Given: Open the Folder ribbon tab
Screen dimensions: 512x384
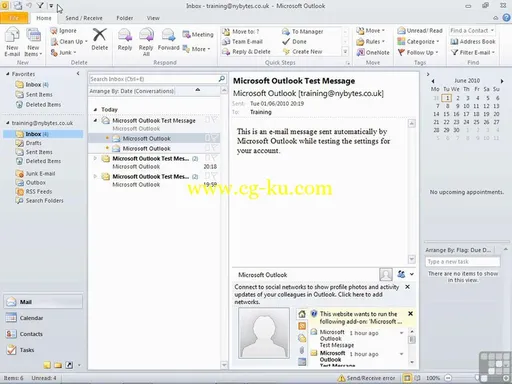Looking at the screenshot, I should click(125, 18).
